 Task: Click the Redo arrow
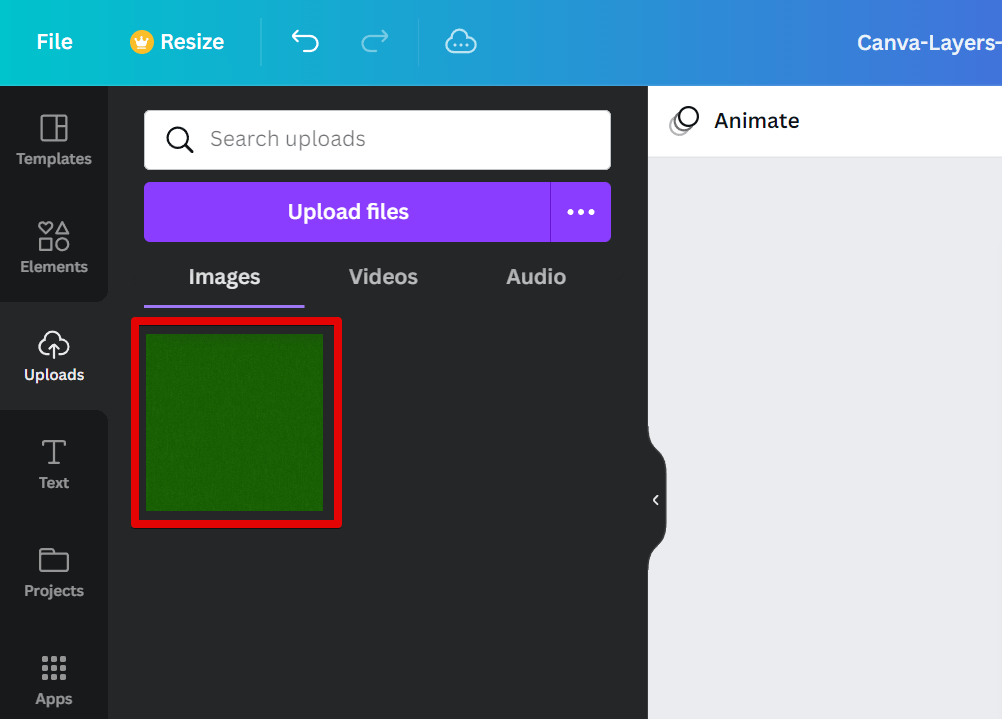pyautogui.click(x=375, y=42)
